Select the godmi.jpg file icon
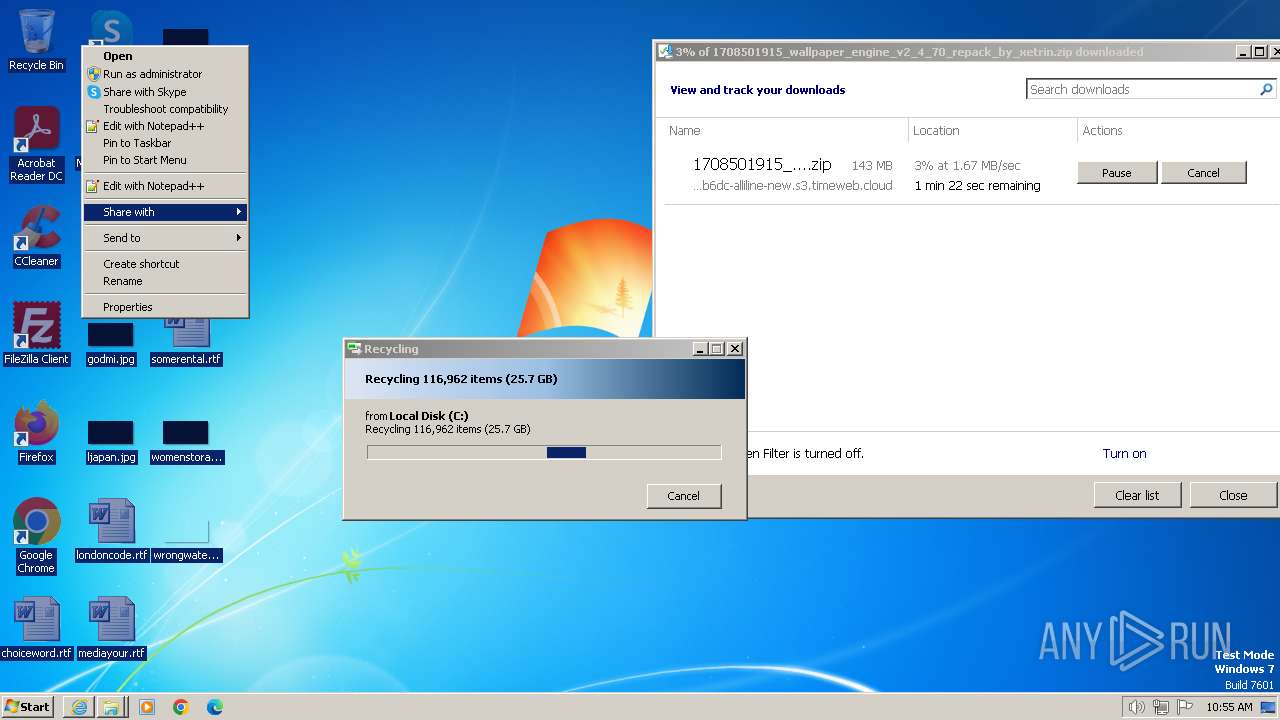Image resolution: width=1280 pixels, height=720 pixels. [x=111, y=344]
